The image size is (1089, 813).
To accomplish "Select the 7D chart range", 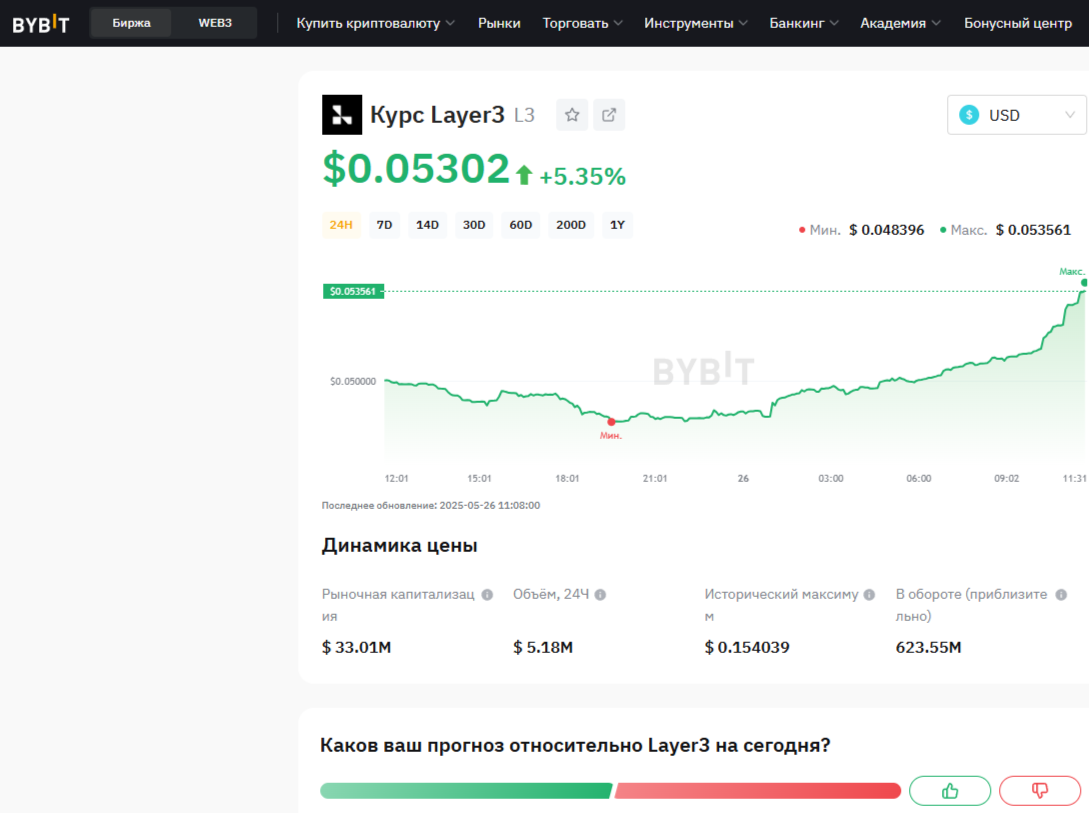I will 384,225.
